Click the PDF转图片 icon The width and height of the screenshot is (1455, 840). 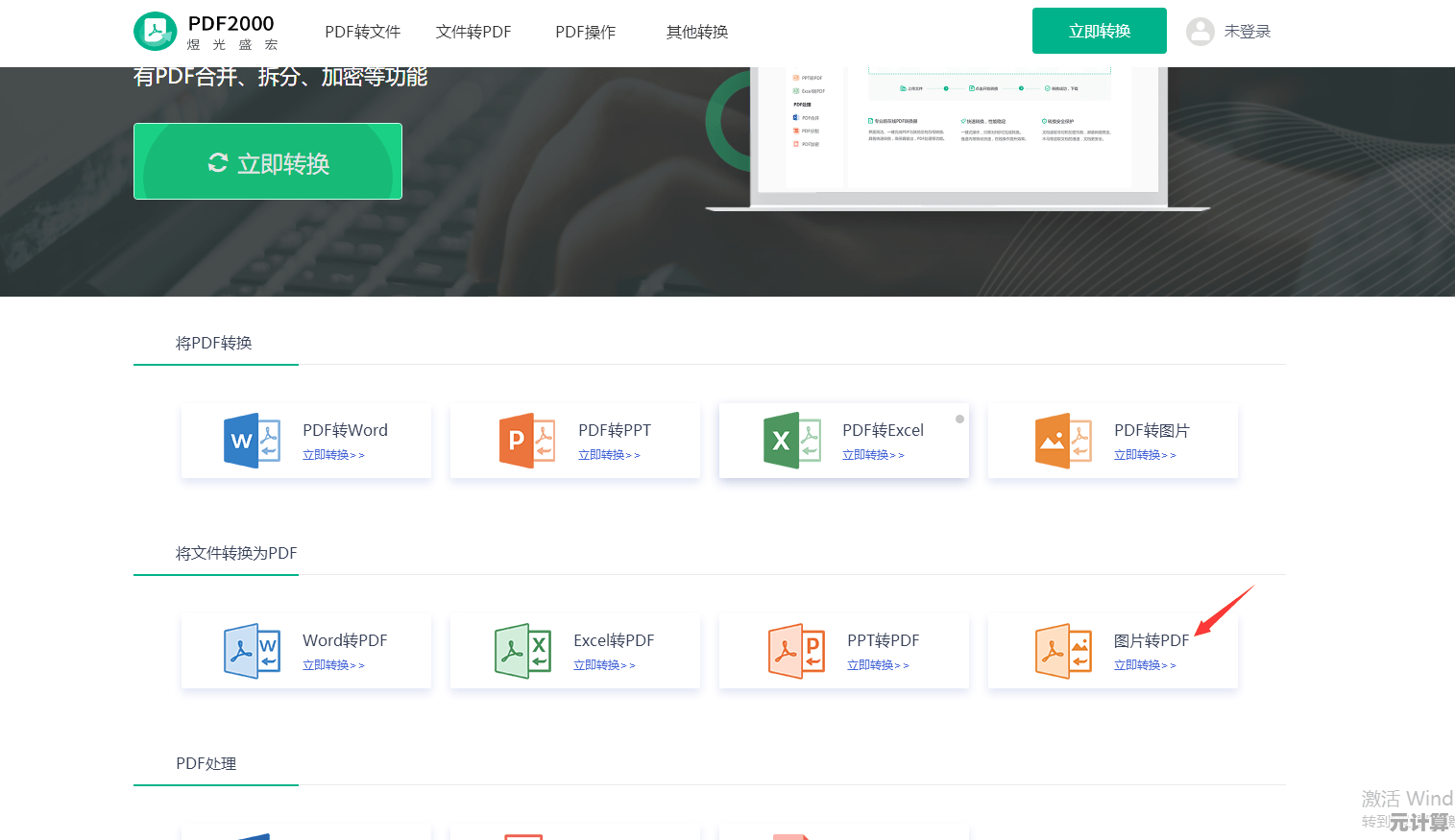click(x=1063, y=441)
